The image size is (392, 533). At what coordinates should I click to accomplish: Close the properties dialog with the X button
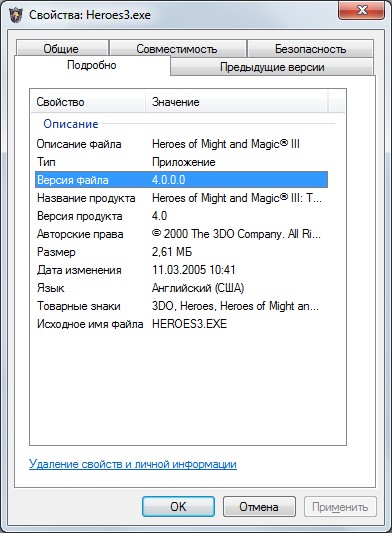[362, 10]
